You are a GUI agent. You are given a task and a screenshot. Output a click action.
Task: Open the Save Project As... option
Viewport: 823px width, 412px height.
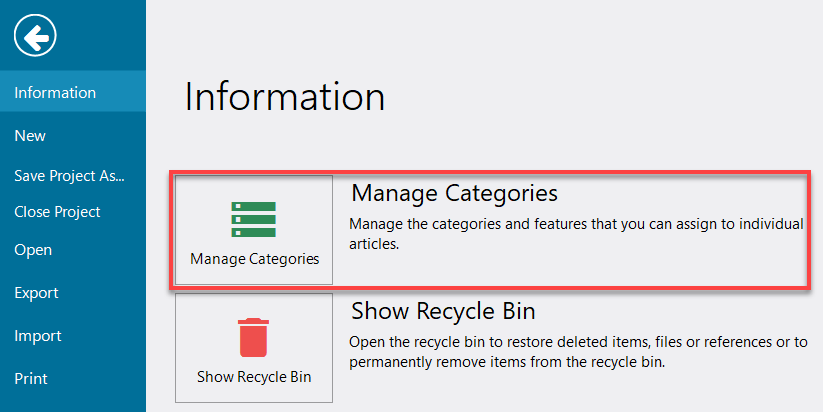(69, 175)
